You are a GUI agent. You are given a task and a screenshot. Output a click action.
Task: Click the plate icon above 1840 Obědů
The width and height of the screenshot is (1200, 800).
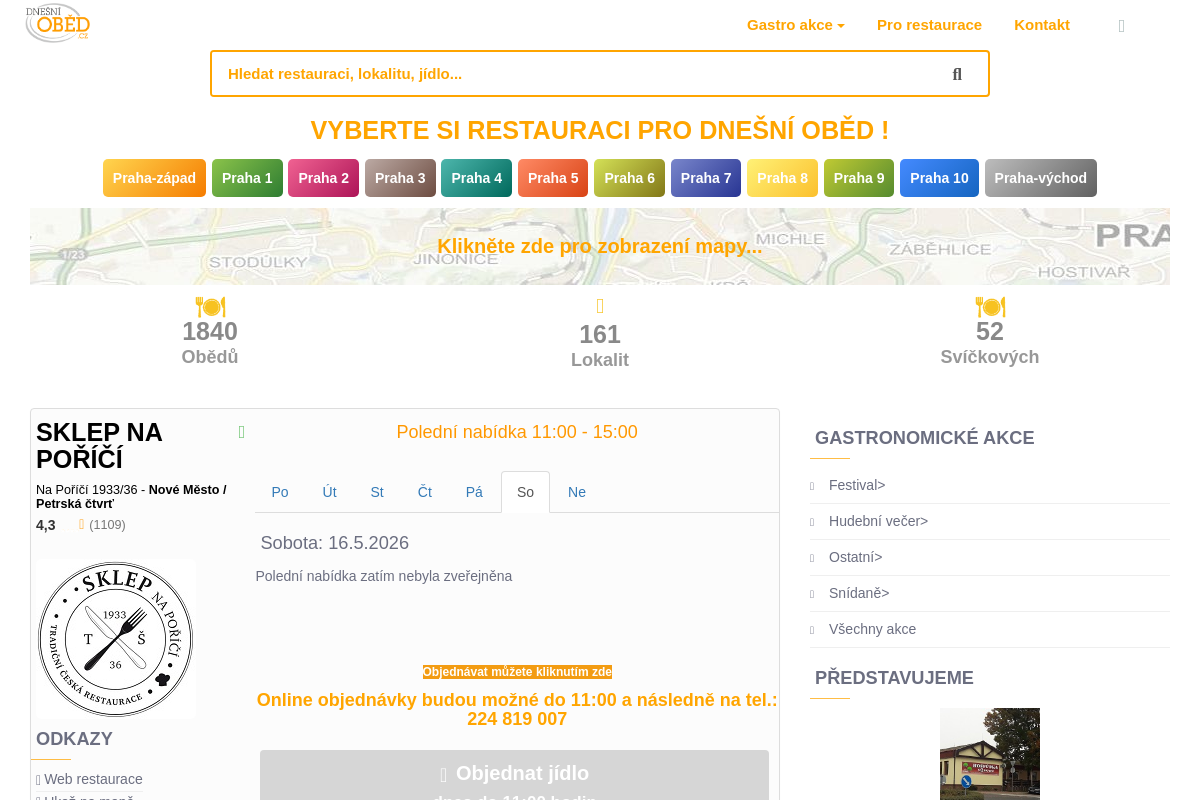(x=210, y=307)
